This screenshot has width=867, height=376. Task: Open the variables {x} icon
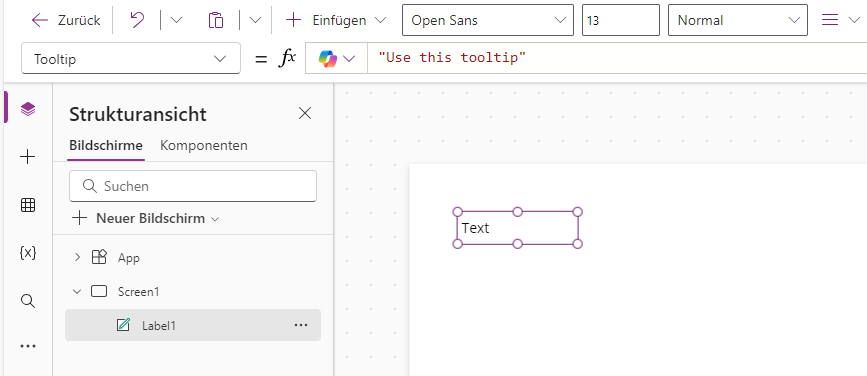28,253
